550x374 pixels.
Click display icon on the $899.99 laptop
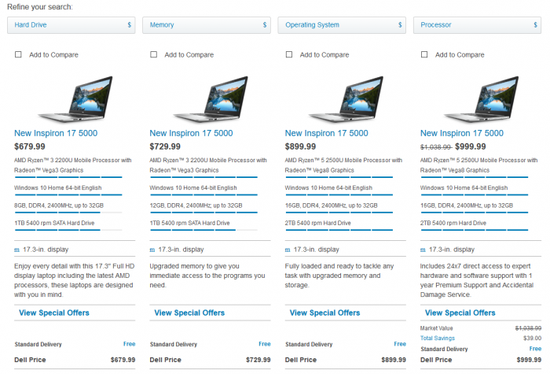[288, 250]
